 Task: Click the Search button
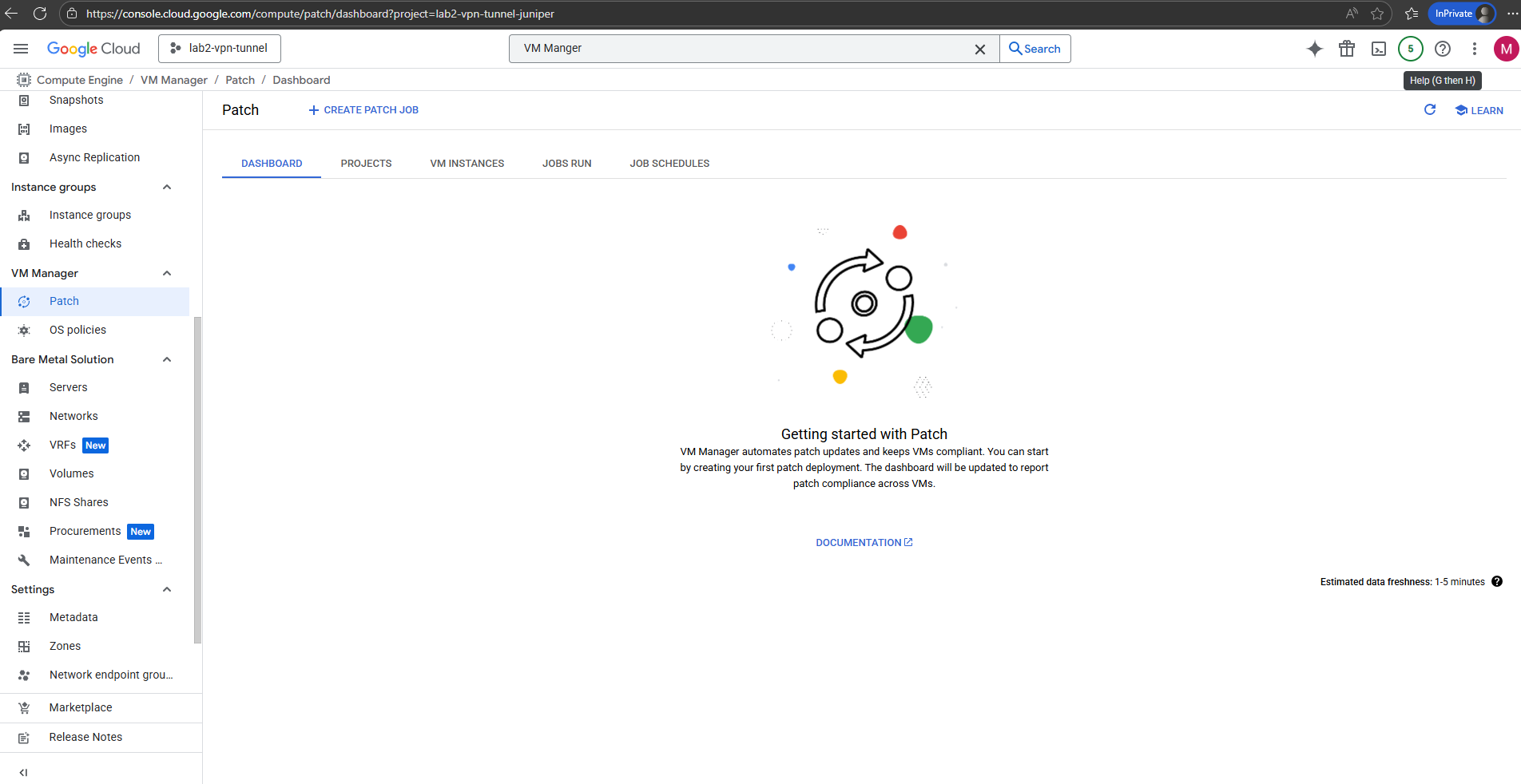pos(1035,49)
